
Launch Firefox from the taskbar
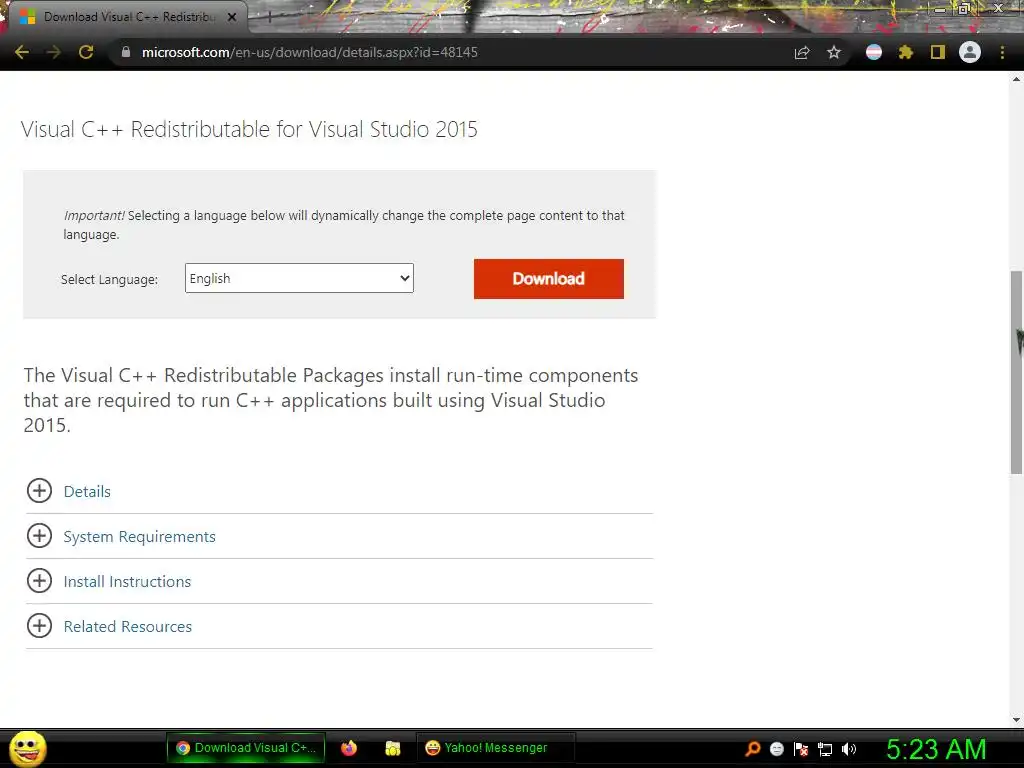pos(349,748)
